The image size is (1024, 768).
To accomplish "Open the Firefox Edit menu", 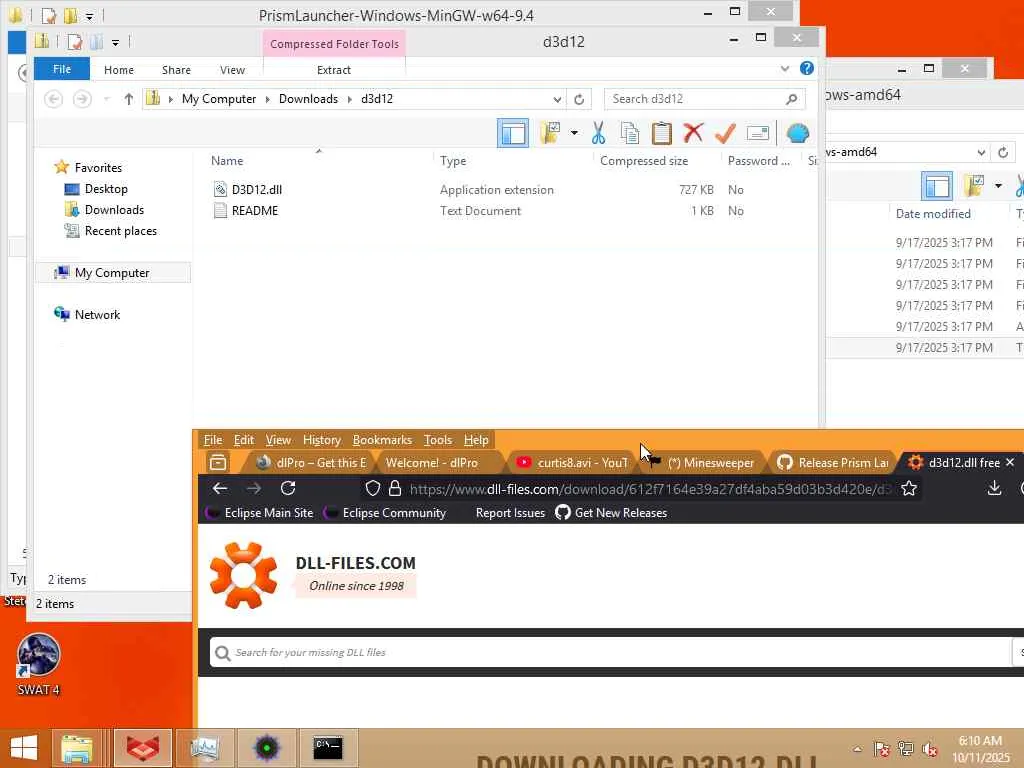I will [244, 440].
